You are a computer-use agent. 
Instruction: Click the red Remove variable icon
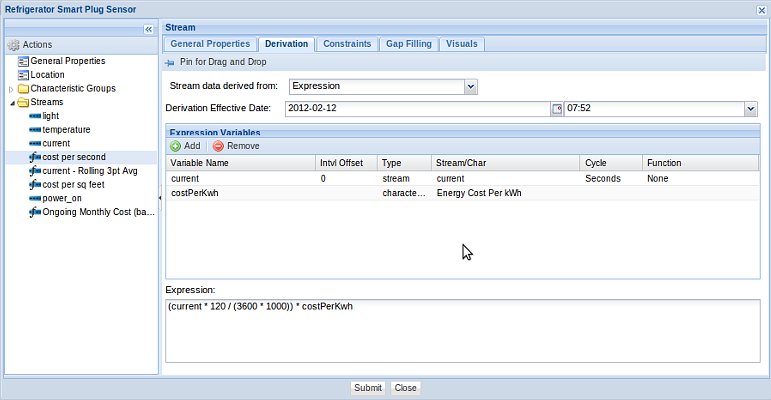tap(218, 146)
